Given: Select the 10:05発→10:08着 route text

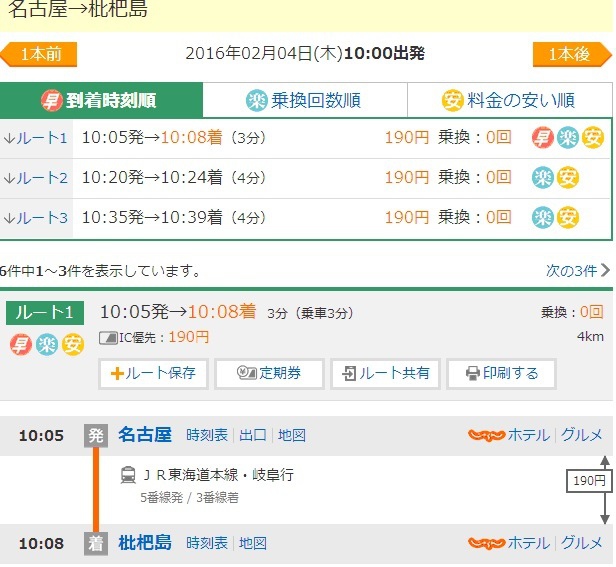Looking at the screenshot, I should click(152, 138).
